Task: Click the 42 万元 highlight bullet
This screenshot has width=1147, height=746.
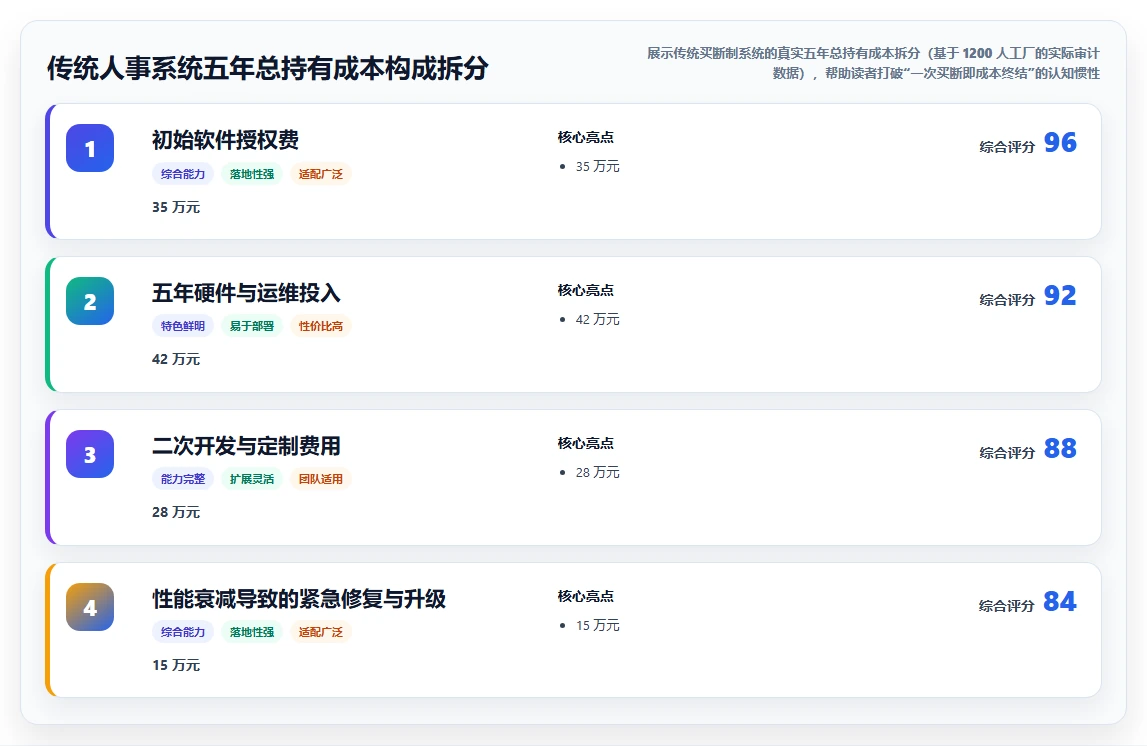Action: coord(597,320)
